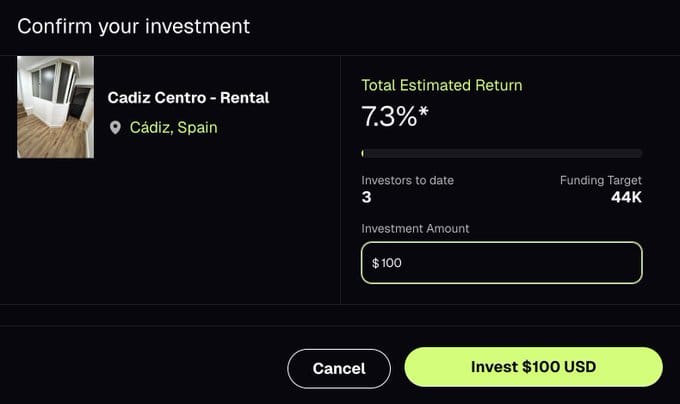Click the yellow filled start of progress bar
The width and height of the screenshot is (680, 404).
pos(363,153)
